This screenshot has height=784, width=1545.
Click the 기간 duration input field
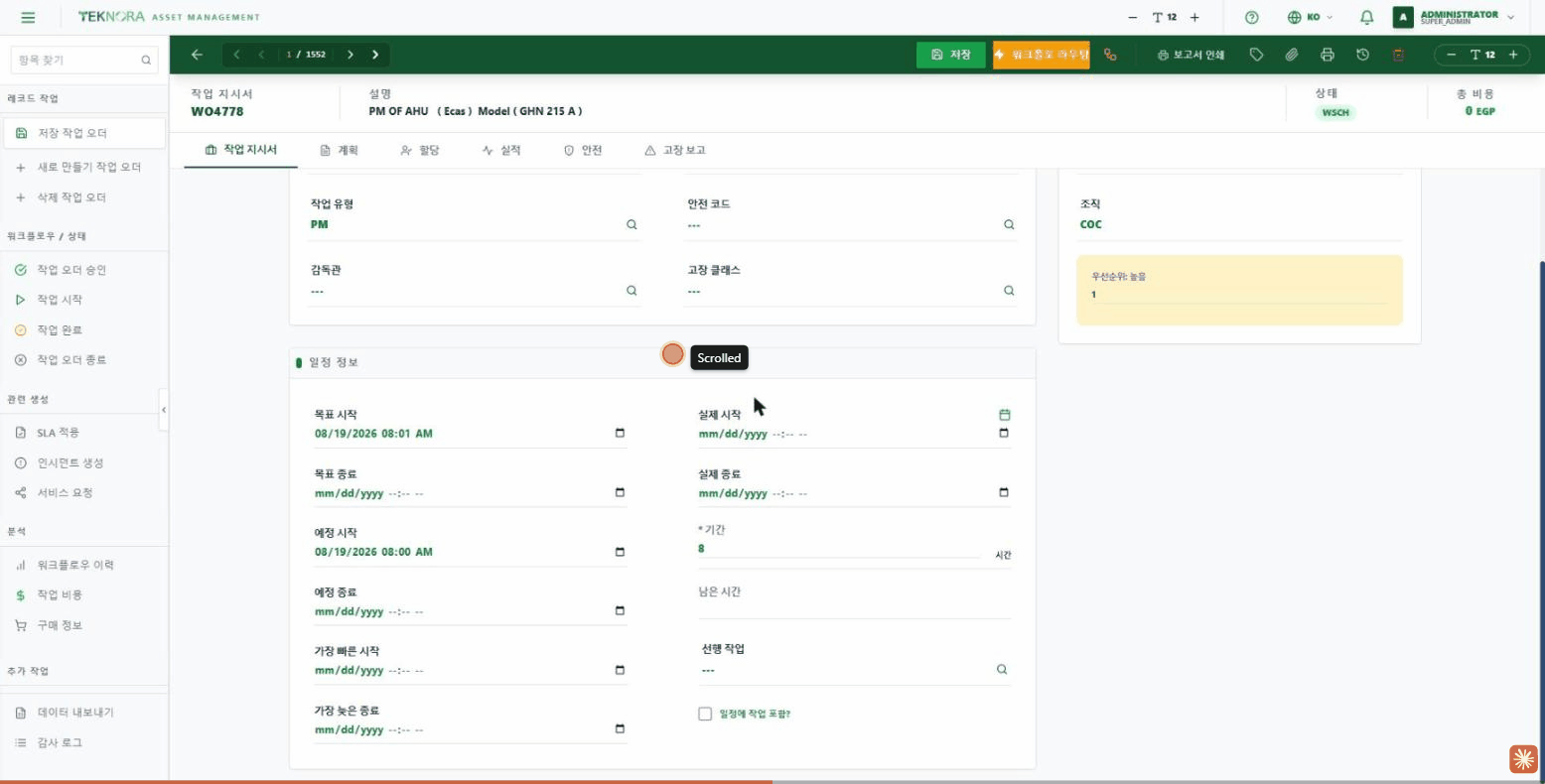click(839, 549)
